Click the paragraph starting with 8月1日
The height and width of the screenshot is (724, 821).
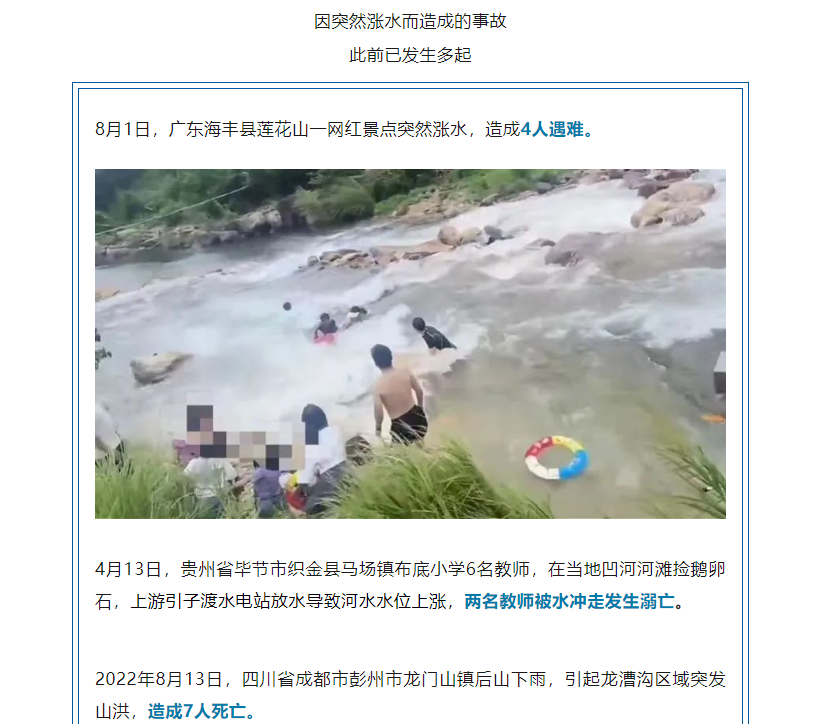[x=345, y=129]
